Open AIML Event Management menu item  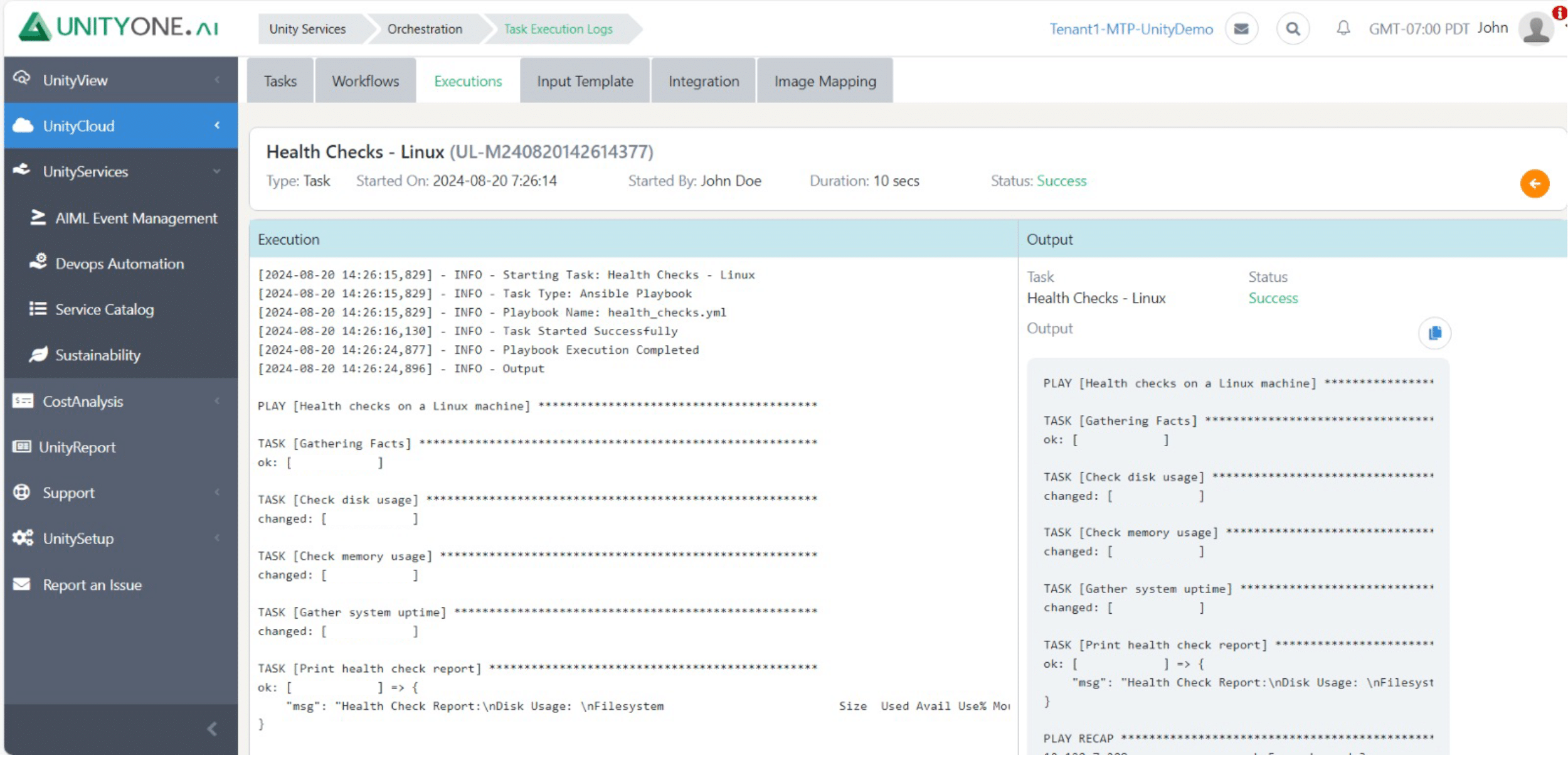coord(121,218)
